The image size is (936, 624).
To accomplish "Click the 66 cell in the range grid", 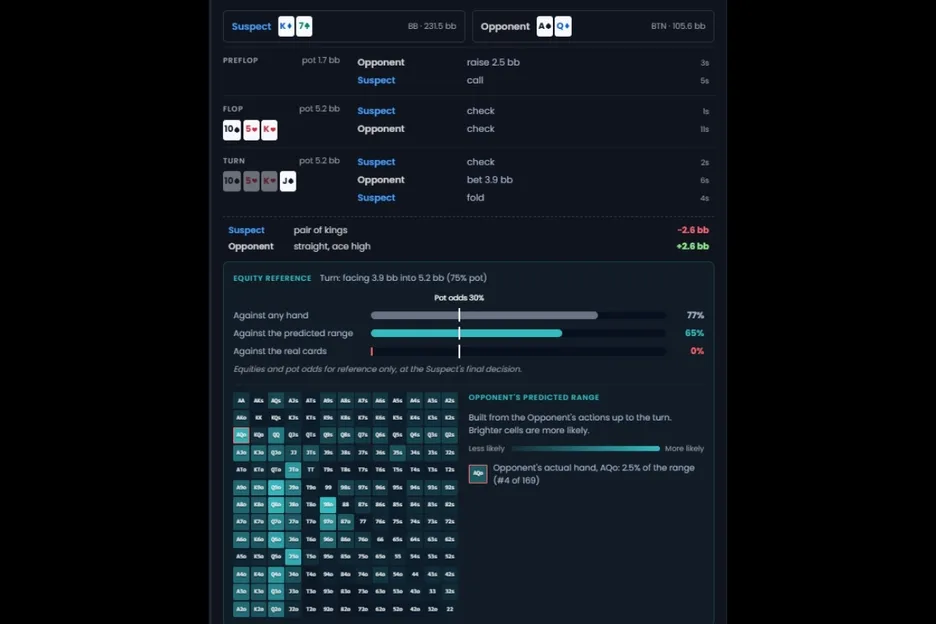I will click(x=380, y=539).
